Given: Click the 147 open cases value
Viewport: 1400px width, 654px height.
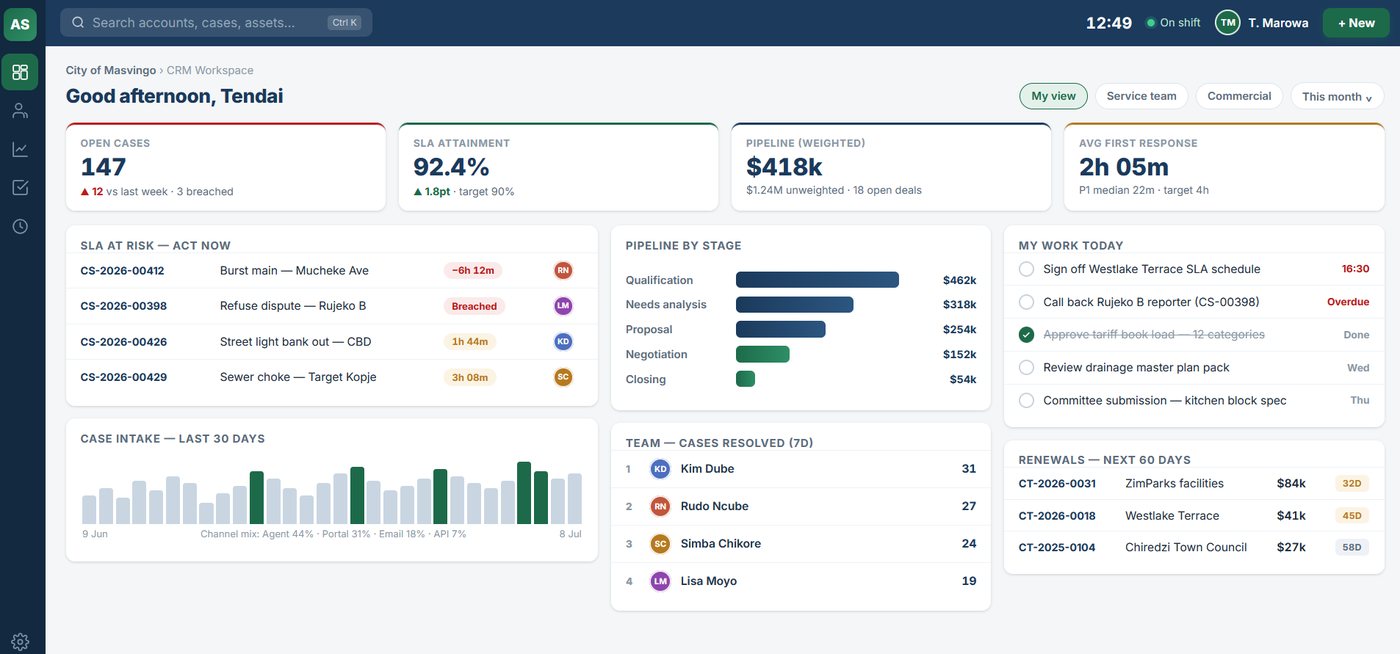Looking at the screenshot, I should pos(103,167).
